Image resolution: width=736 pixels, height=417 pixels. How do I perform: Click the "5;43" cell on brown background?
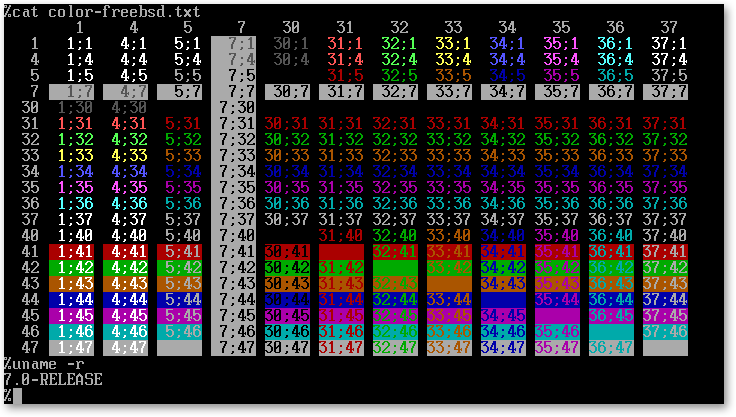point(179,284)
